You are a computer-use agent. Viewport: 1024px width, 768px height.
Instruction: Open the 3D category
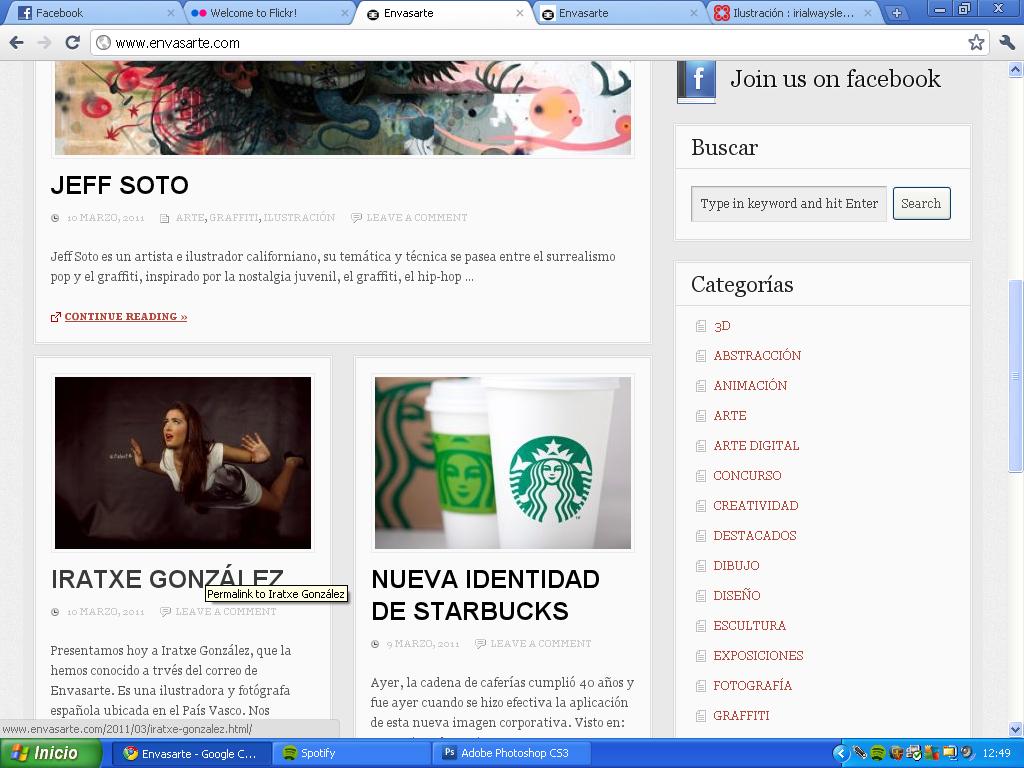coord(722,326)
